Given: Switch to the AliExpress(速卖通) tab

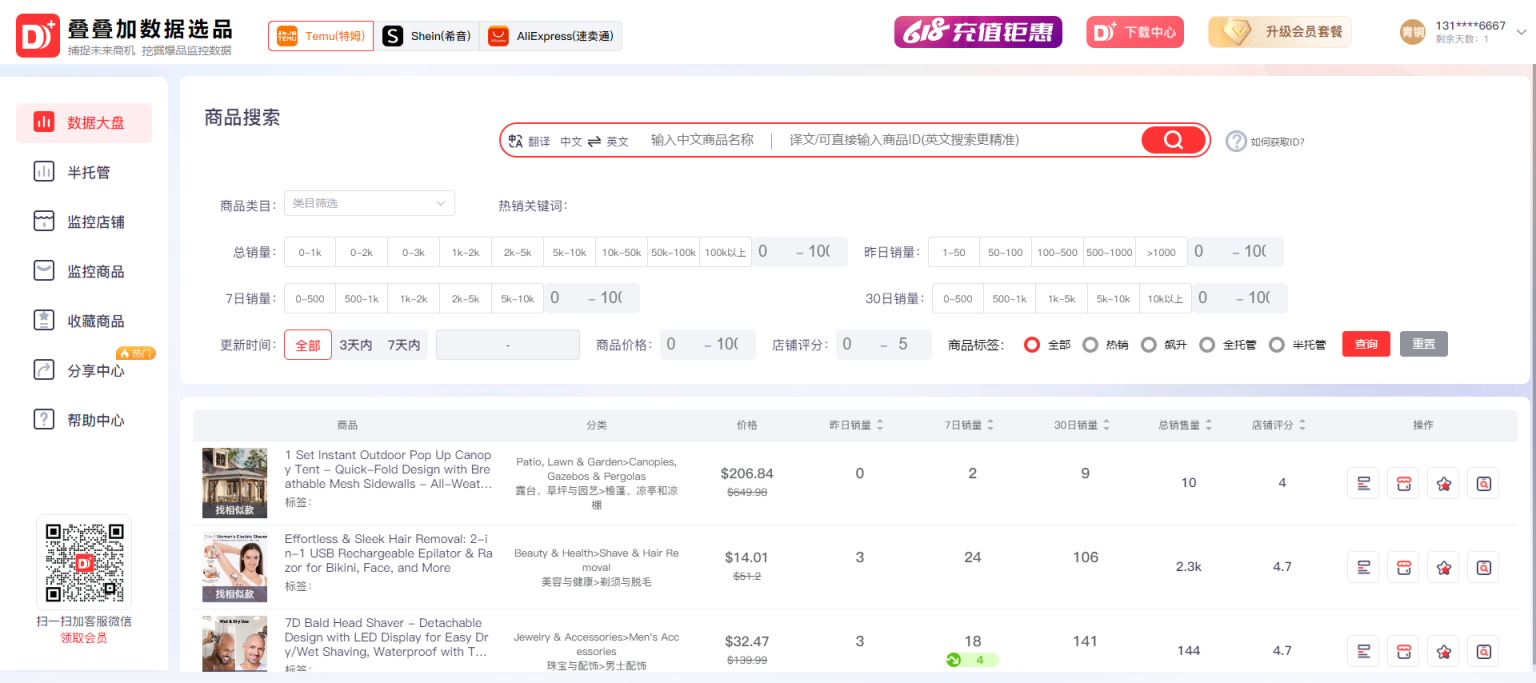Looking at the screenshot, I should 551,36.
